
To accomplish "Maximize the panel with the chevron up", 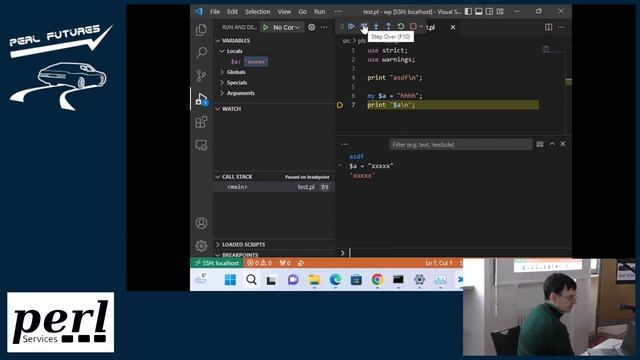I will point(552,144).
